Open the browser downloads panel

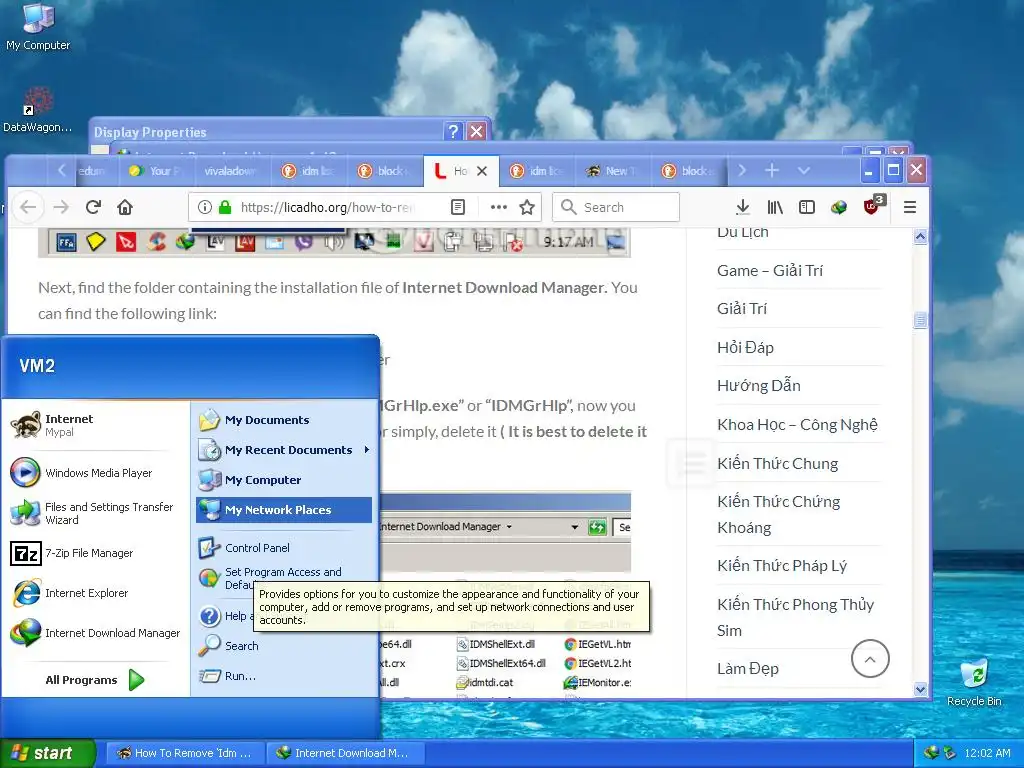(743, 207)
